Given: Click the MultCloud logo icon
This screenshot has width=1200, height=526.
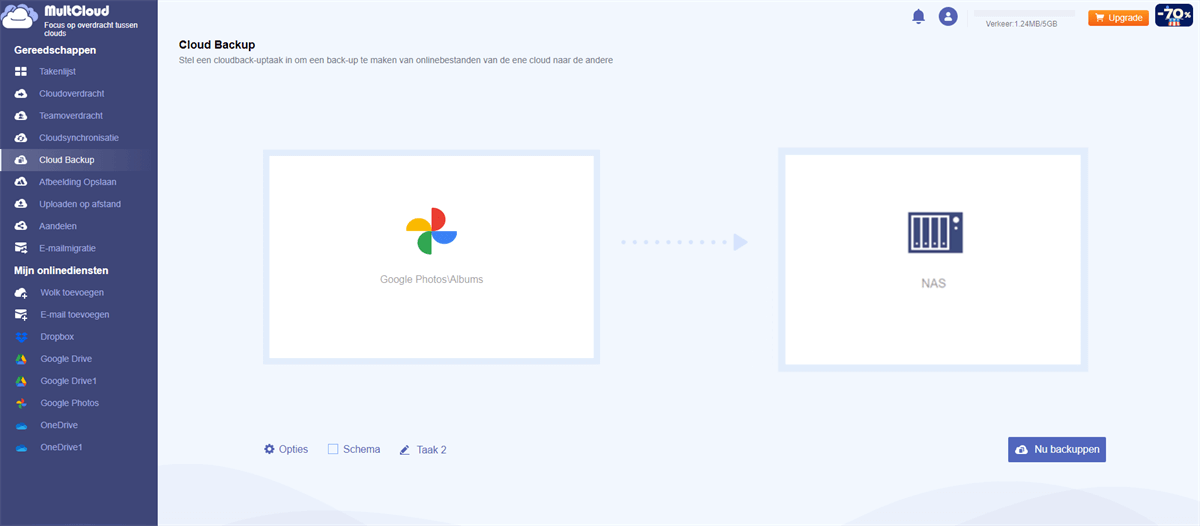Looking at the screenshot, I should coord(21,18).
